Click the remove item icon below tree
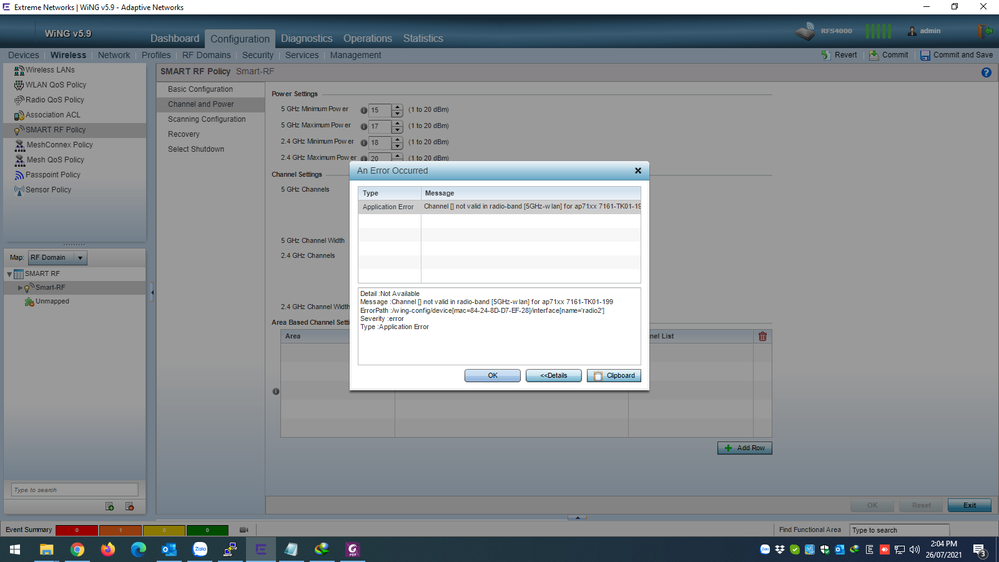The image size is (999, 562). [129, 507]
